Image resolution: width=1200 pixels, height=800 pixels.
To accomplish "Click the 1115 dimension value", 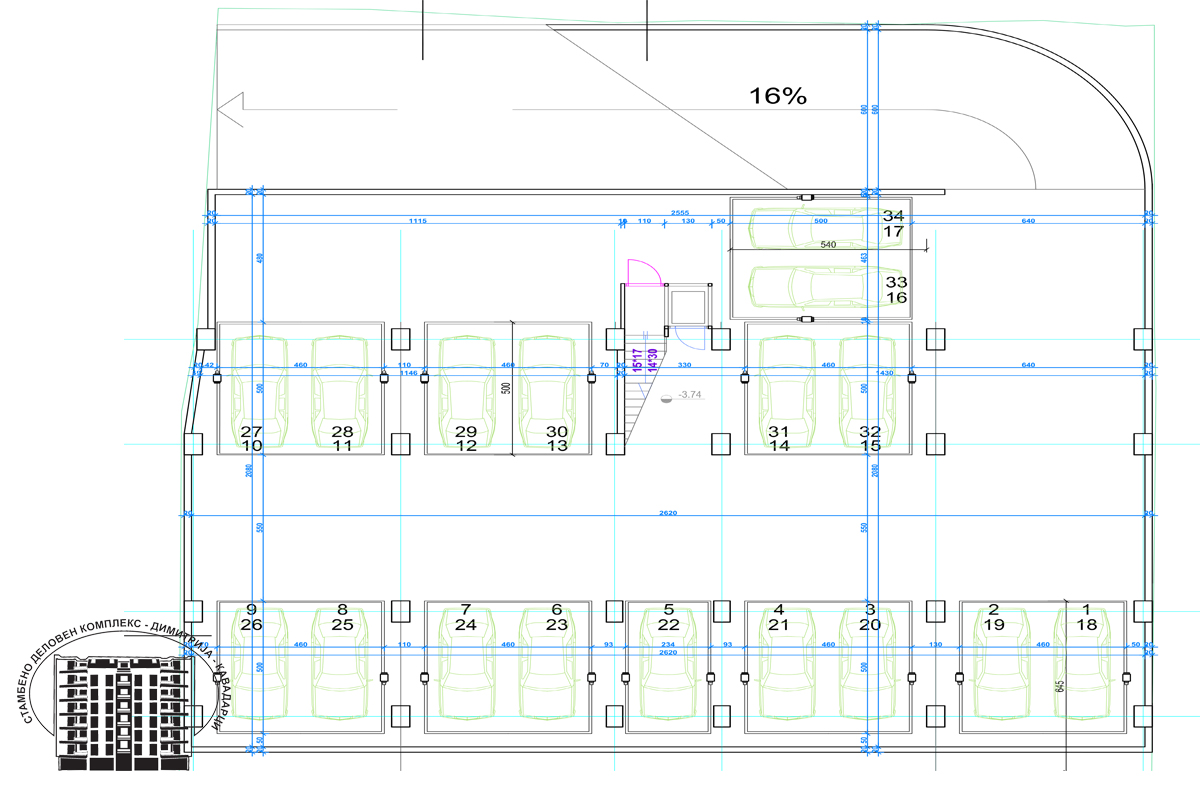I will pyautogui.click(x=418, y=220).
